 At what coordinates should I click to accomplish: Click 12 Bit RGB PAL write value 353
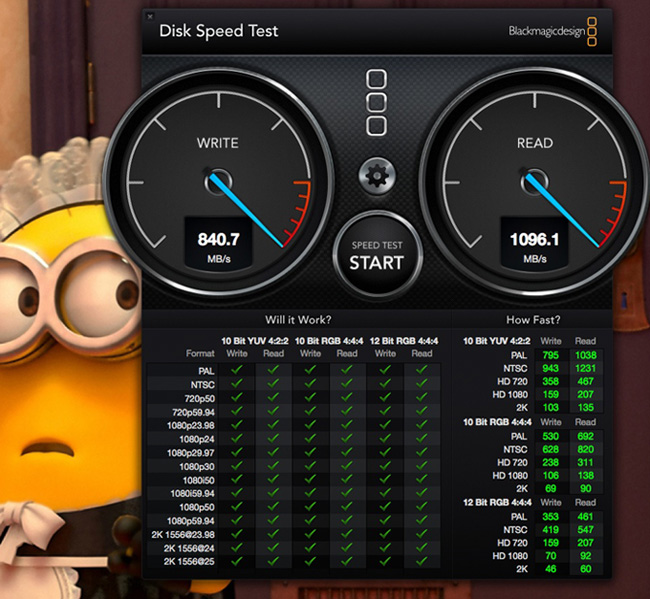(x=551, y=517)
